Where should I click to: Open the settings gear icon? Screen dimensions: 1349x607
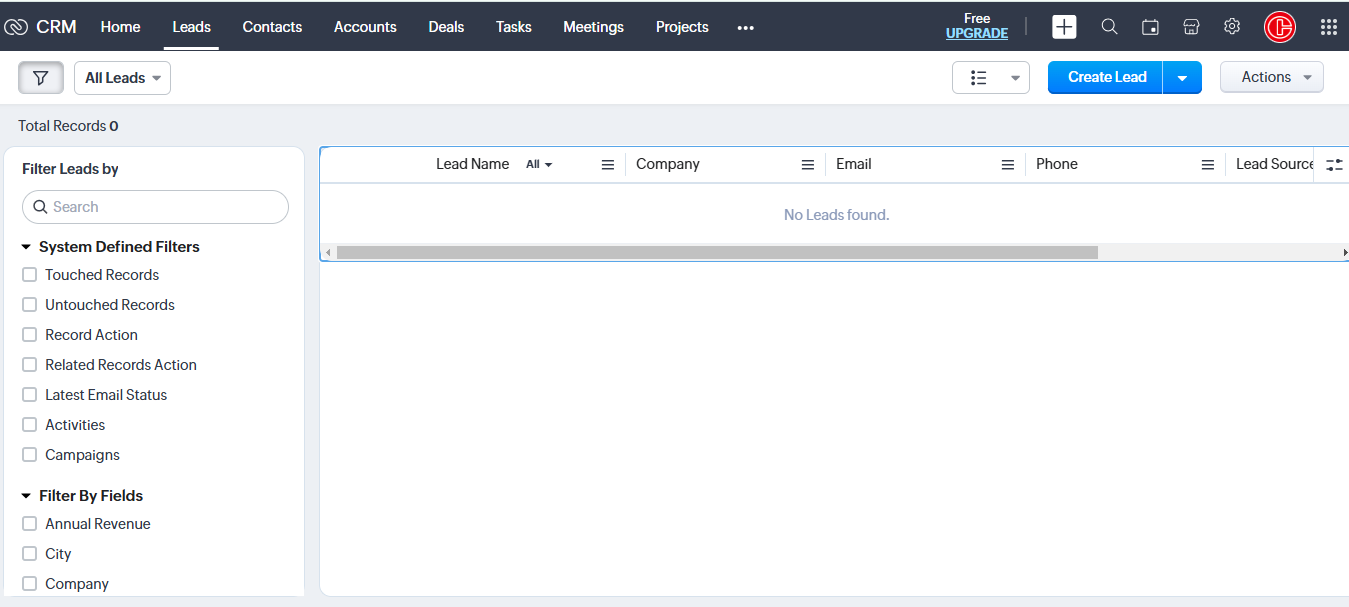(1232, 27)
